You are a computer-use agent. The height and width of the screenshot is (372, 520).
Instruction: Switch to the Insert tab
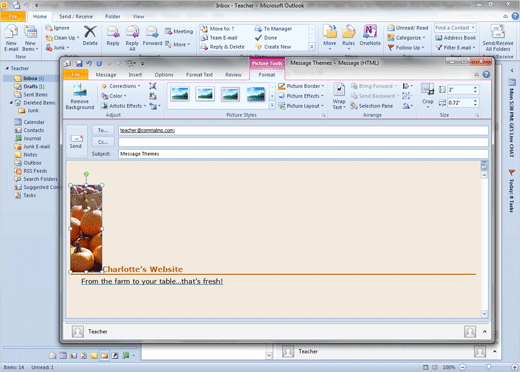coord(135,75)
